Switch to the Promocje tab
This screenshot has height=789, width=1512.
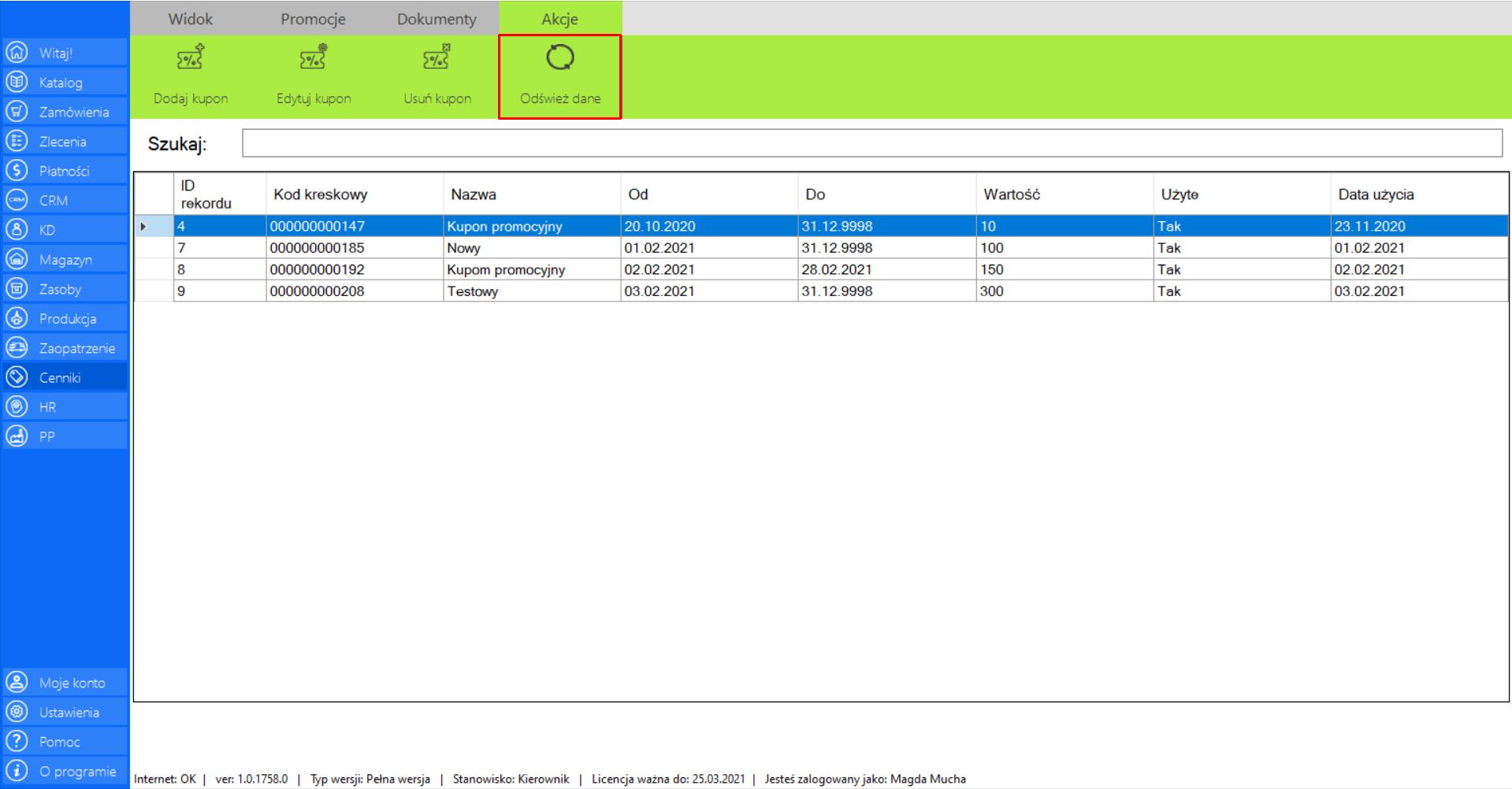[313, 19]
